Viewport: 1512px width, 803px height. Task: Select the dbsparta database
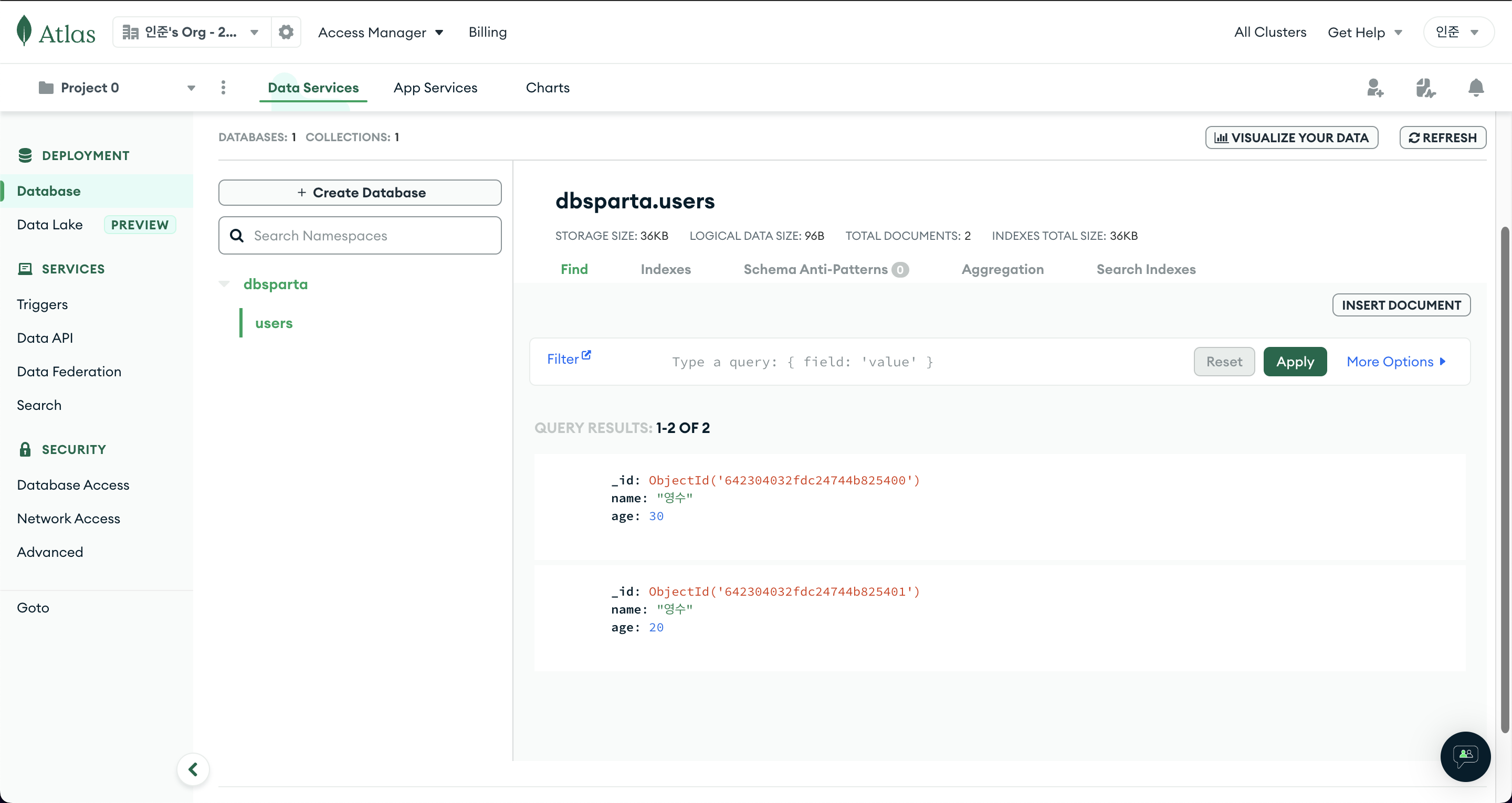click(x=275, y=283)
